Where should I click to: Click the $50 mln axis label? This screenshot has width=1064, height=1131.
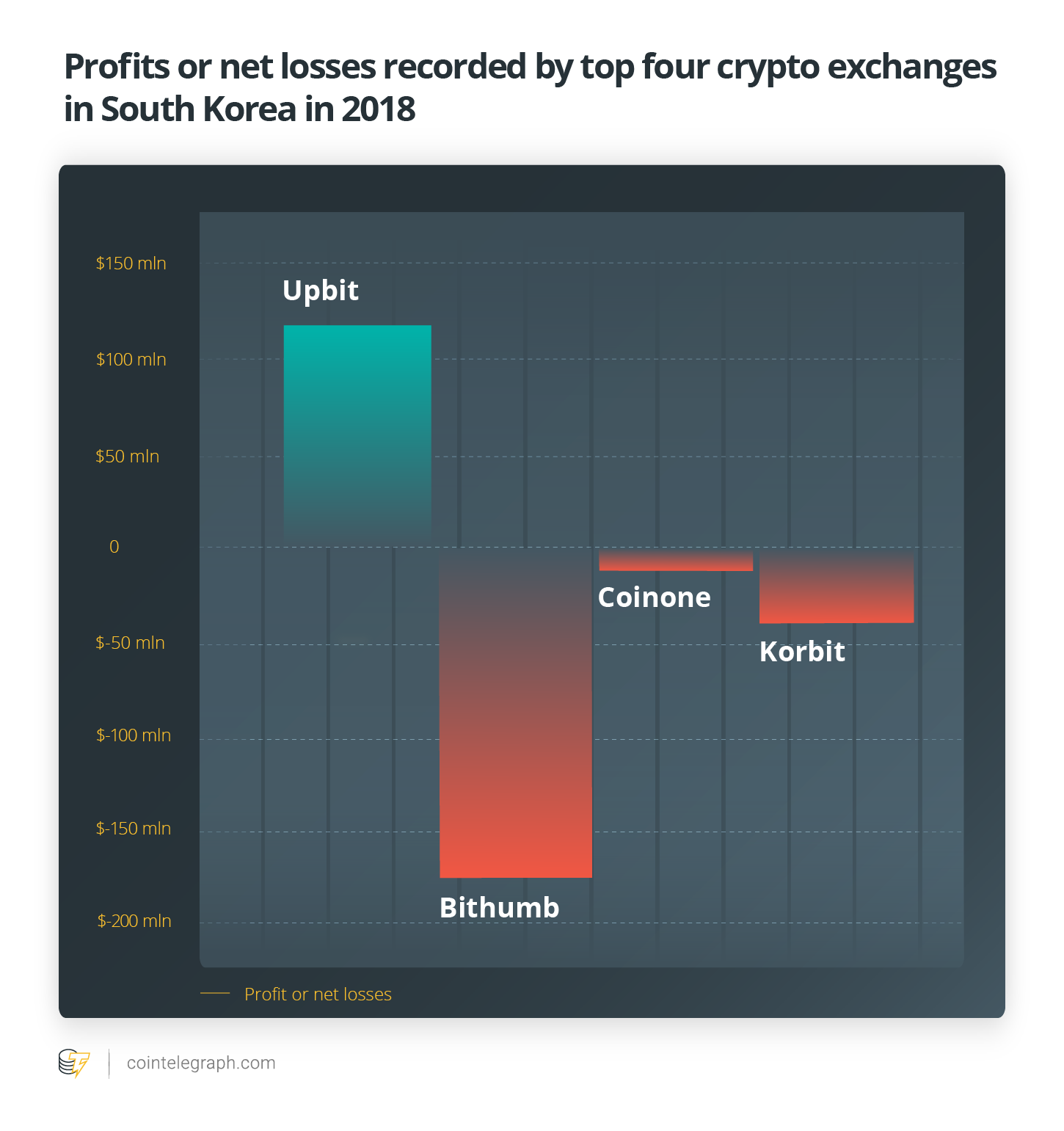(128, 457)
